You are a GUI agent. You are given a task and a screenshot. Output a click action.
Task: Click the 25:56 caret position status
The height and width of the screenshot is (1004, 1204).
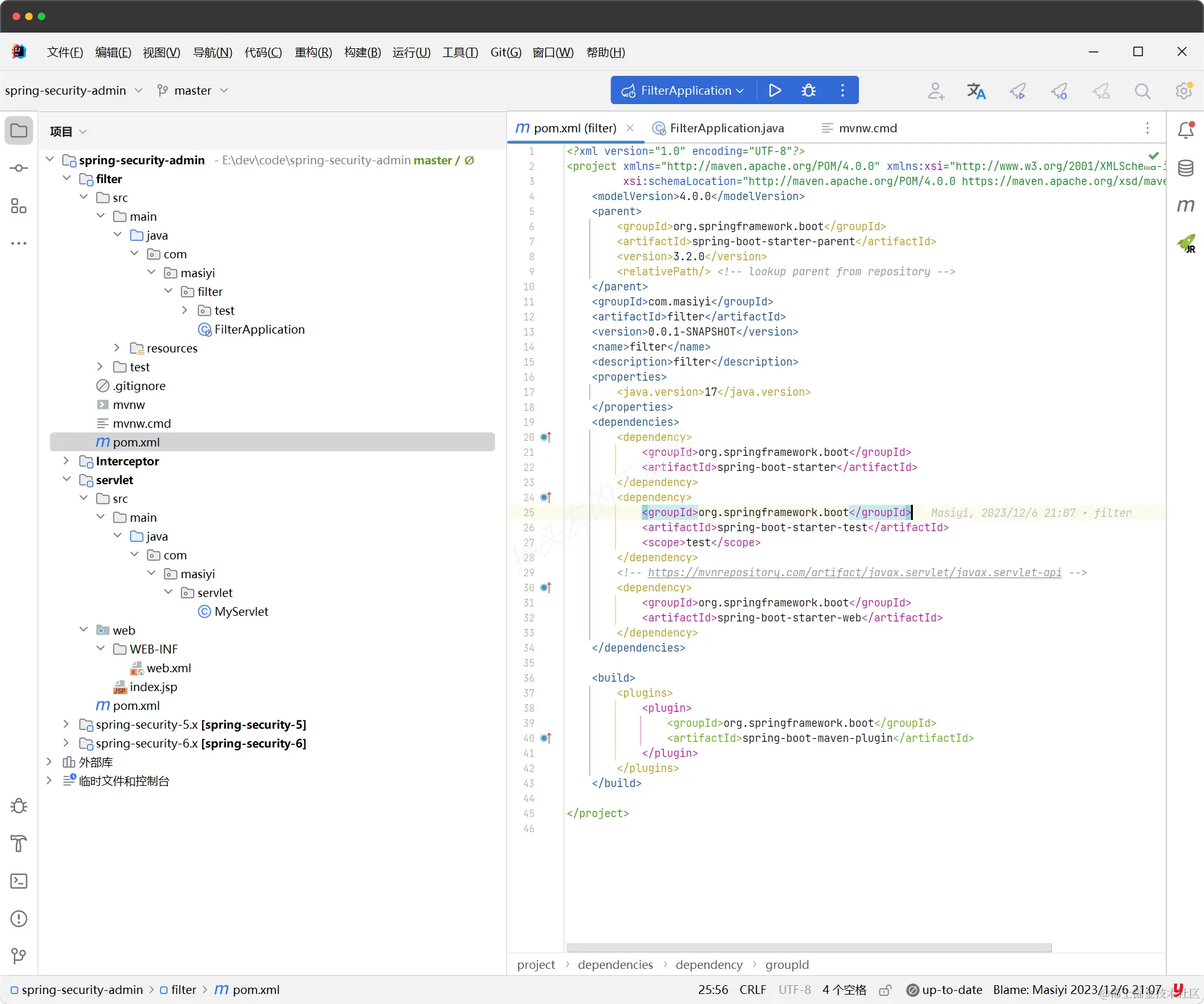[713, 990]
